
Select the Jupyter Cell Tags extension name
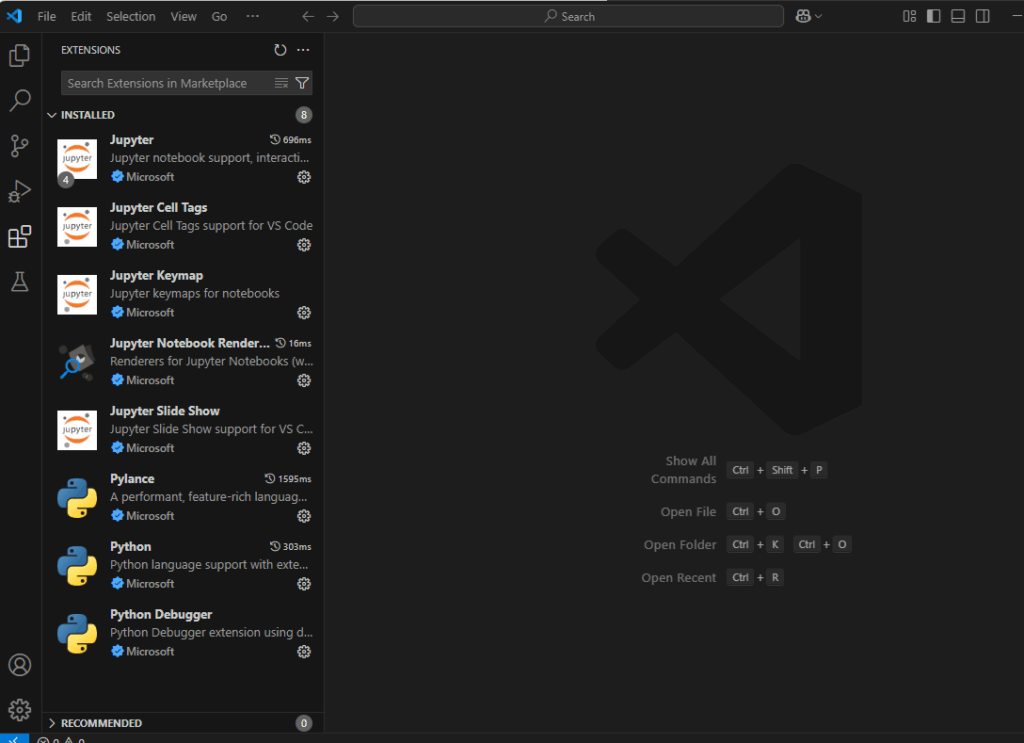coord(159,208)
